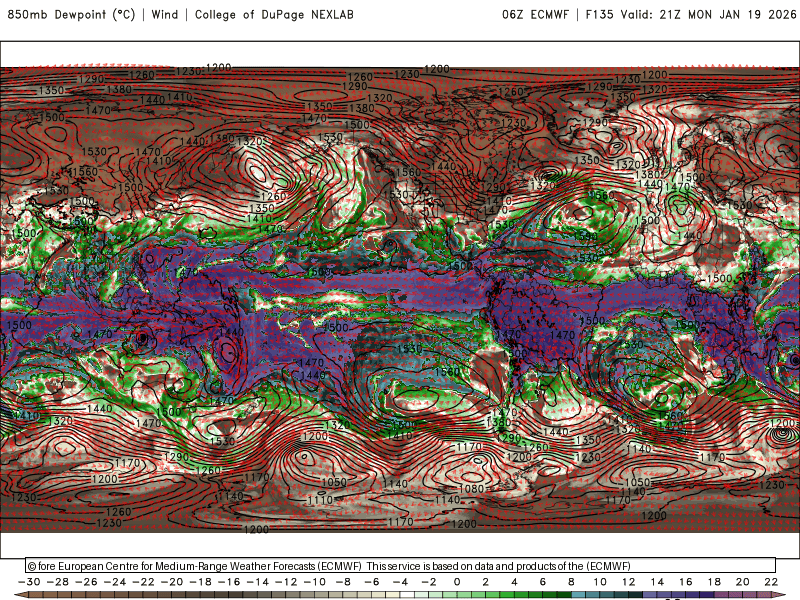The height and width of the screenshot is (600, 800).
Task: Click the 0 value on the color scale
Action: pos(457,582)
